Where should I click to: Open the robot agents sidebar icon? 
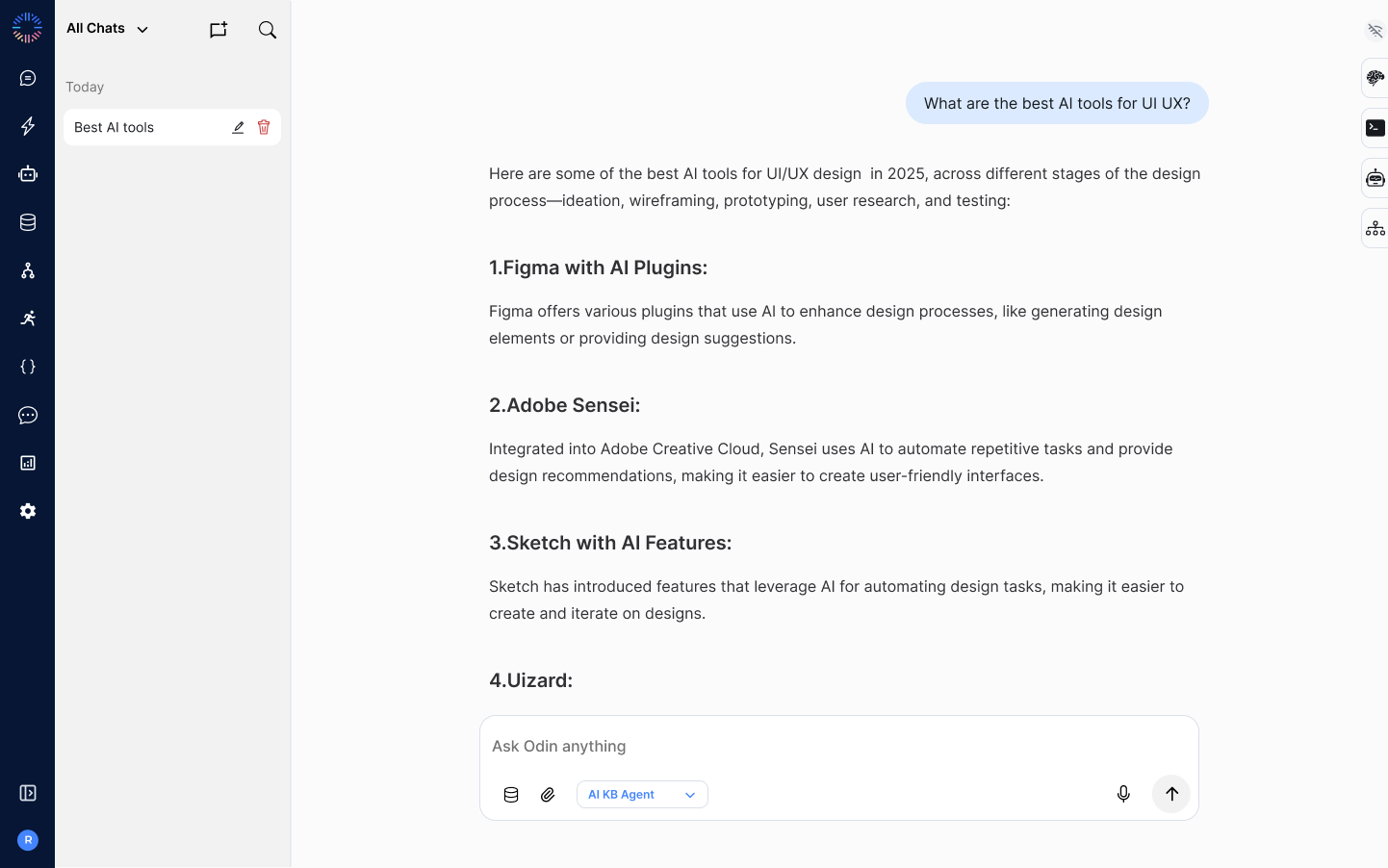point(28,174)
